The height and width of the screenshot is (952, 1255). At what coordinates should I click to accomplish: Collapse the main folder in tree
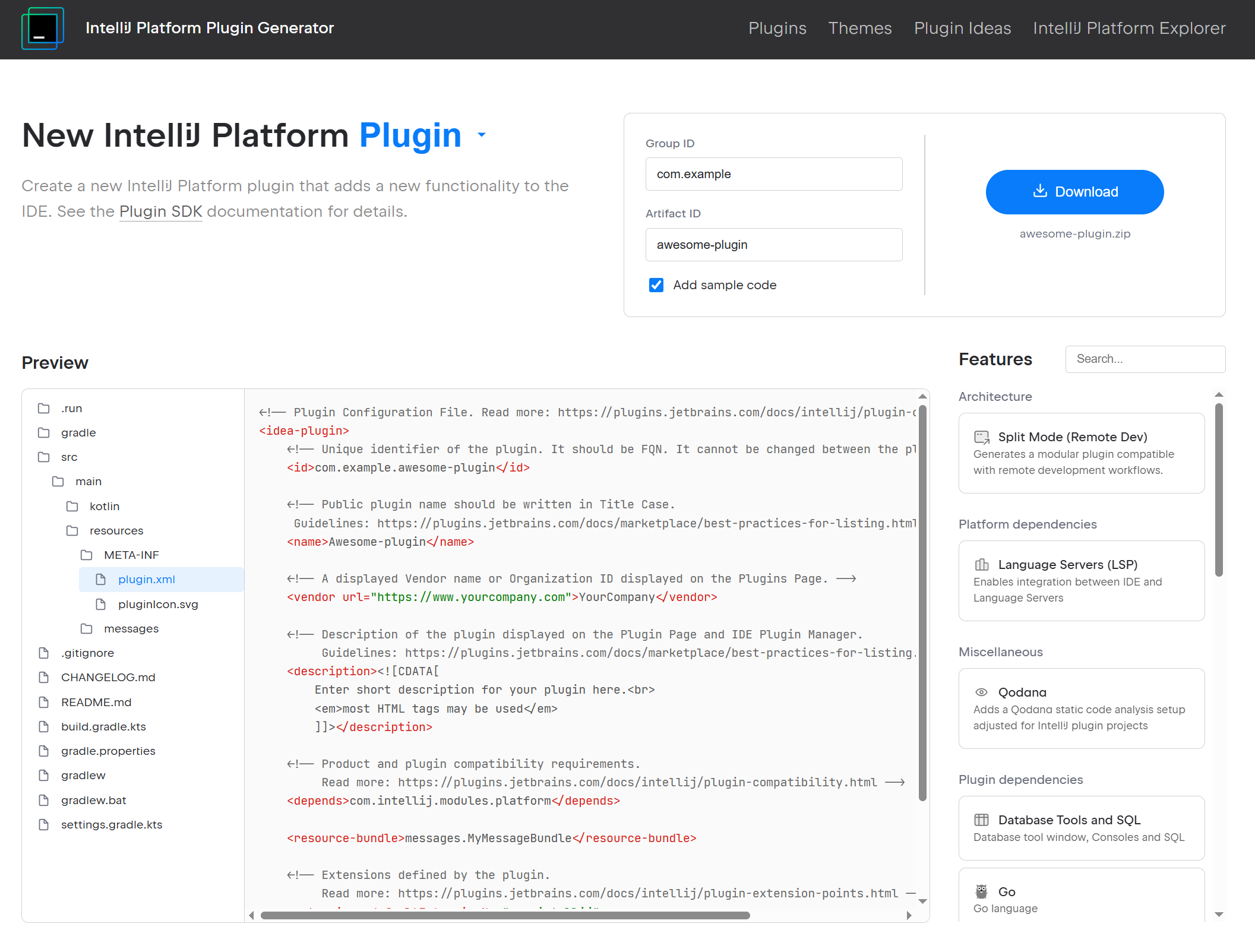(x=88, y=482)
